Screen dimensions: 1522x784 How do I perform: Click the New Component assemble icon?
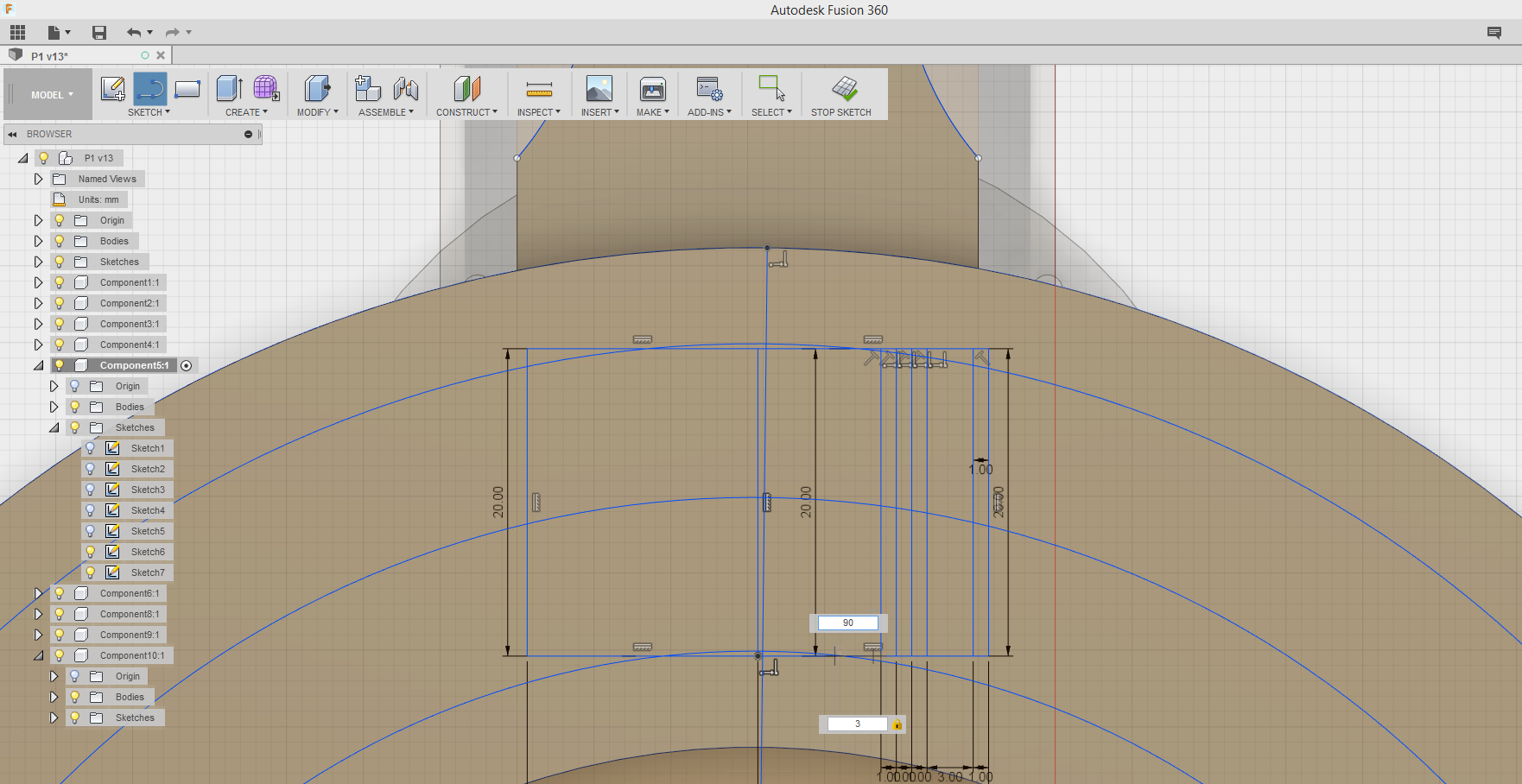pyautogui.click(x=368, y=89)
